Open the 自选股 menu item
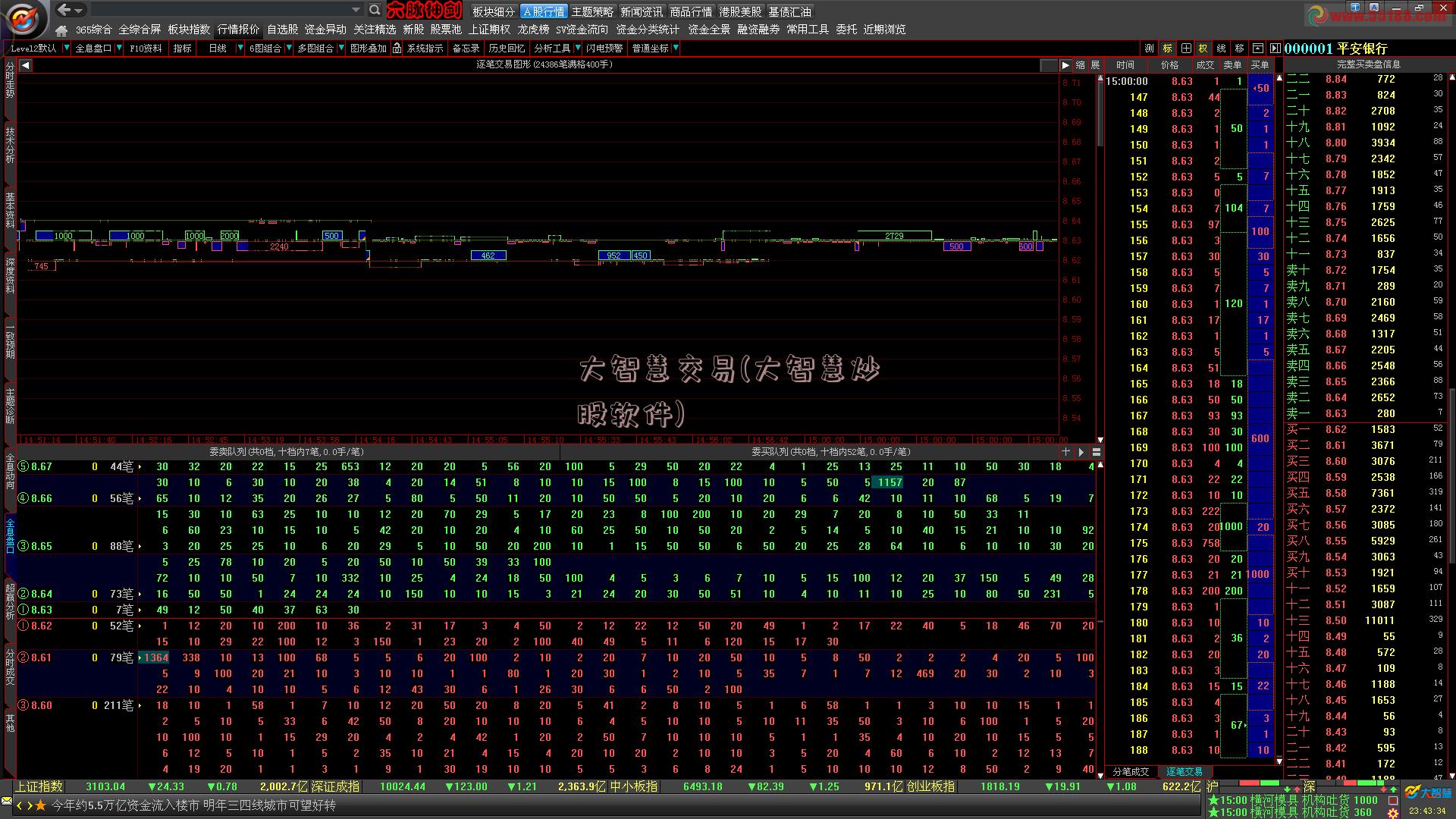Screen dimensions: 1456x819 pyautogui.click(x=282, y=30)
